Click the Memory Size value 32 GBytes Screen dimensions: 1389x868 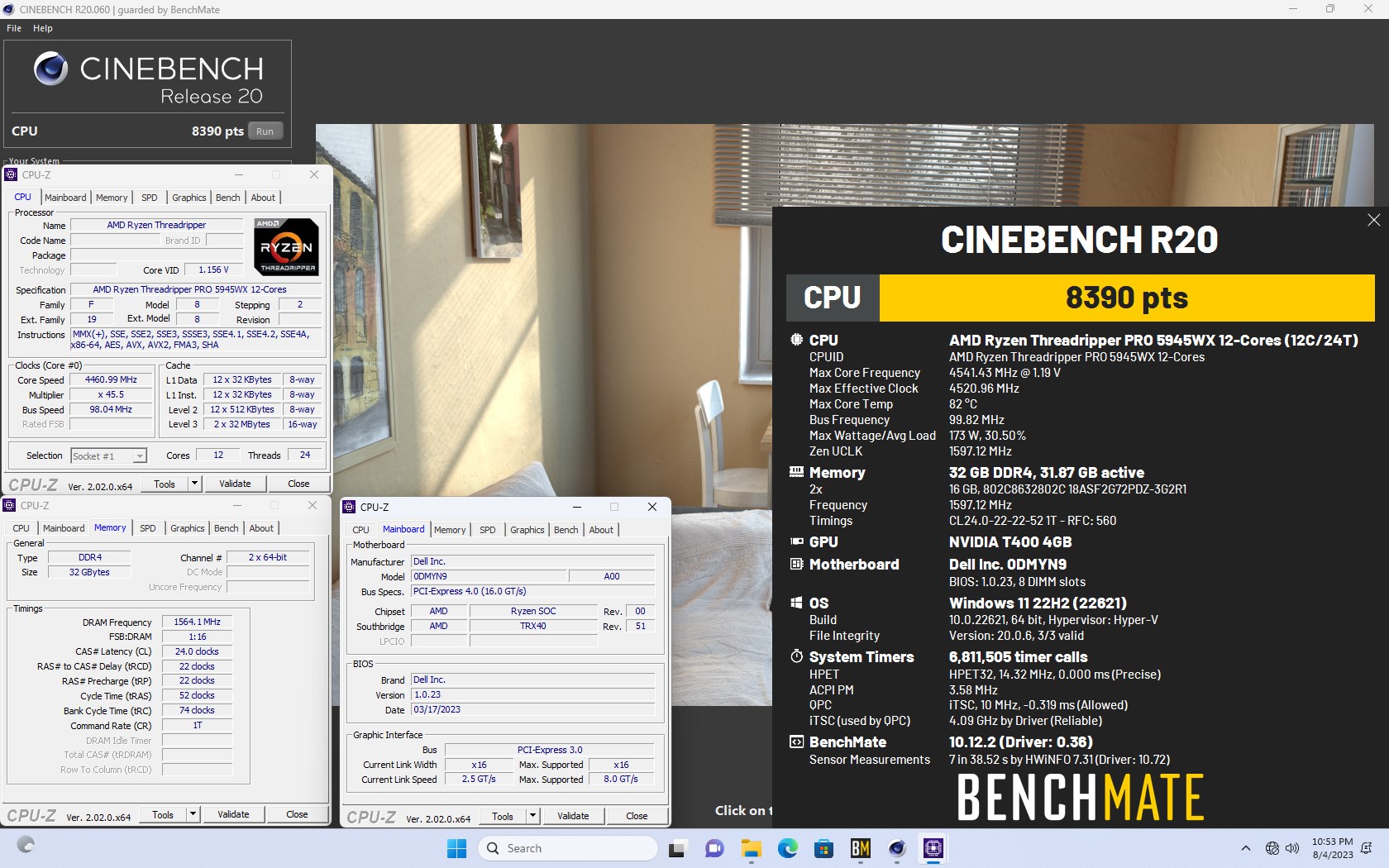[89, 572]
